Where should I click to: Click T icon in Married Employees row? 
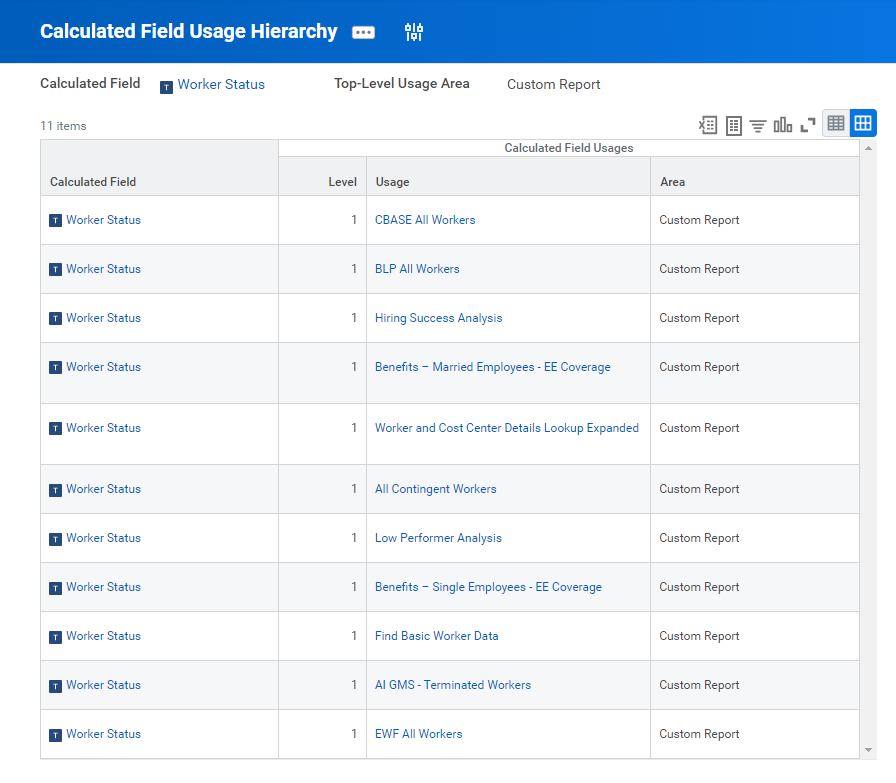55,368
